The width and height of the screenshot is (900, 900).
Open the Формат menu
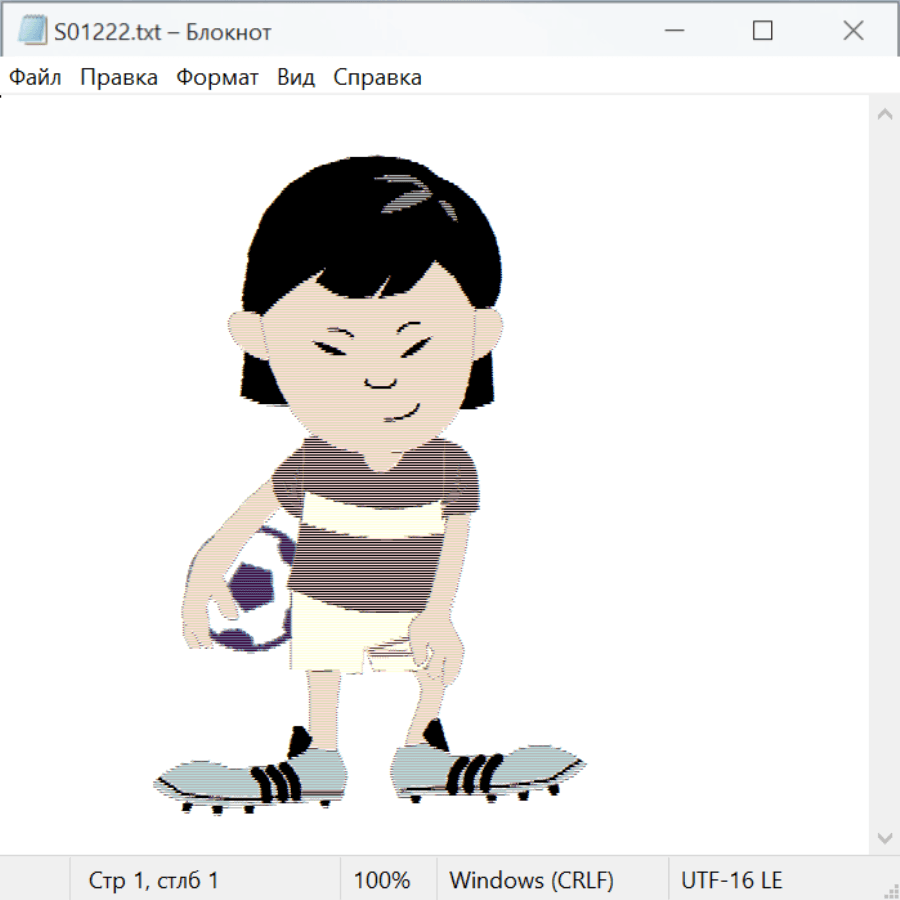[x=217, y=78]
